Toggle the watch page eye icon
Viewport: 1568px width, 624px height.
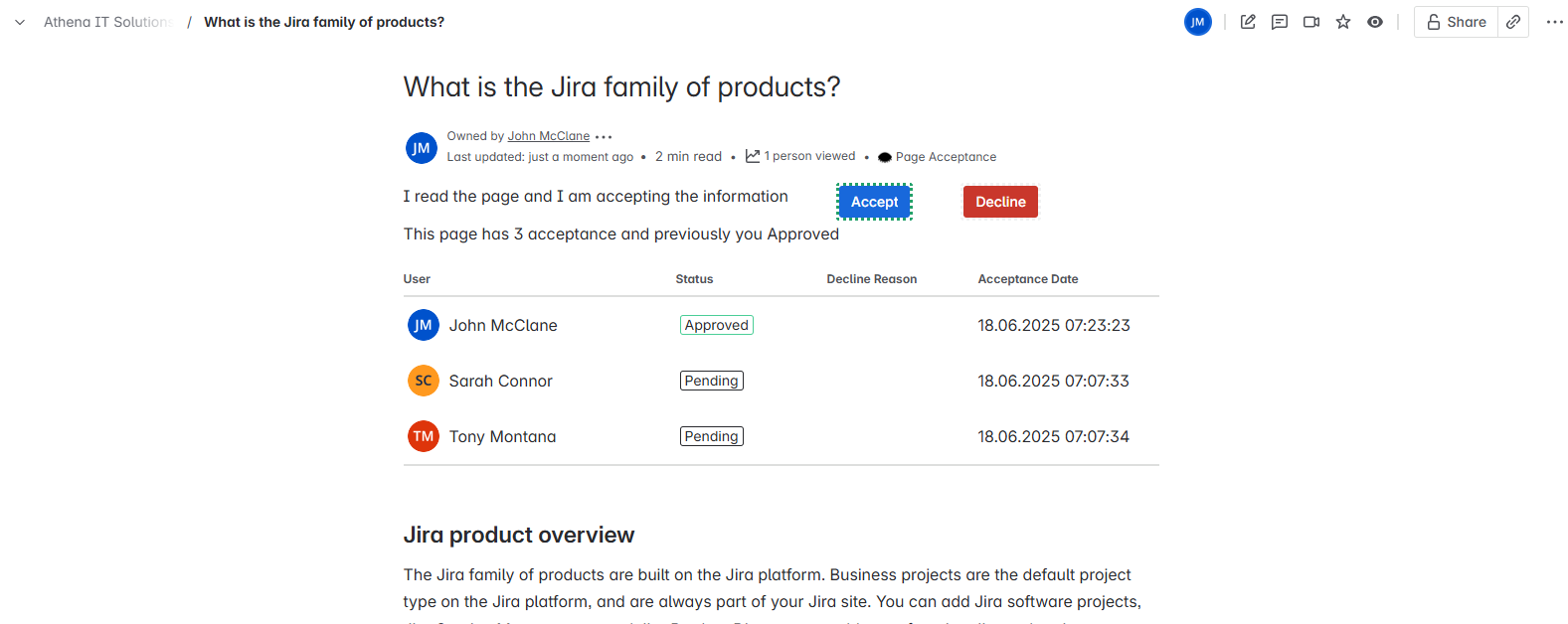click(1375, 22)
